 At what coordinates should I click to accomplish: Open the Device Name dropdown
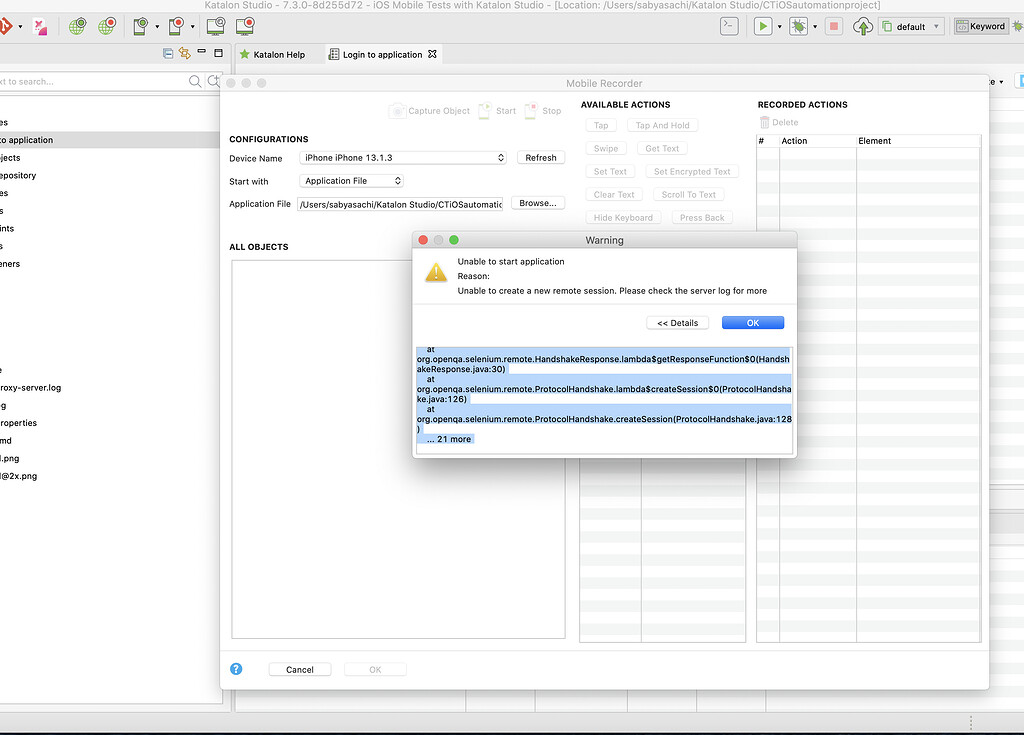coord(403,157)
